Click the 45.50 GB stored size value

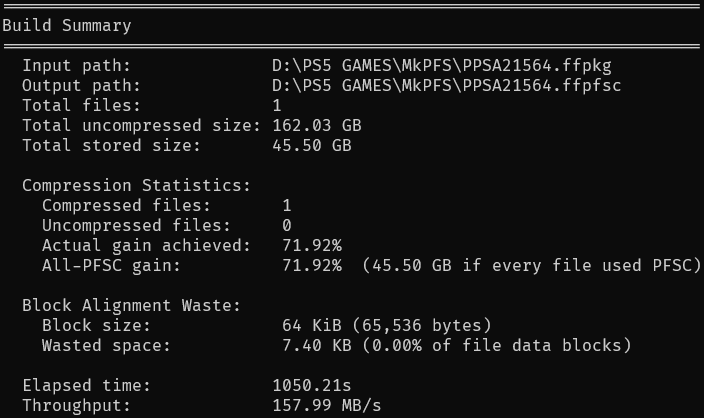pos(312,145)
